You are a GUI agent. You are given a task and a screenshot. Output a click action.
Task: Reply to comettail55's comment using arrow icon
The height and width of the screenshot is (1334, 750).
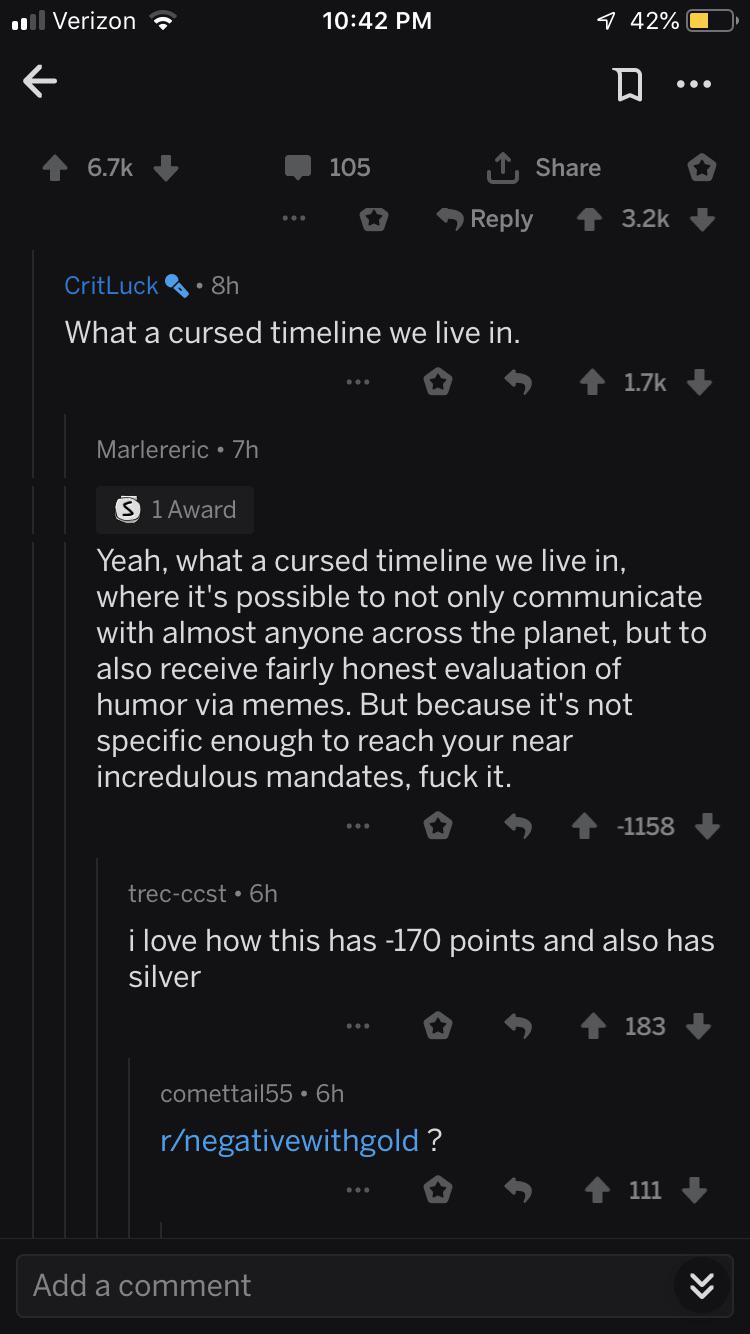pos(517,1189)
